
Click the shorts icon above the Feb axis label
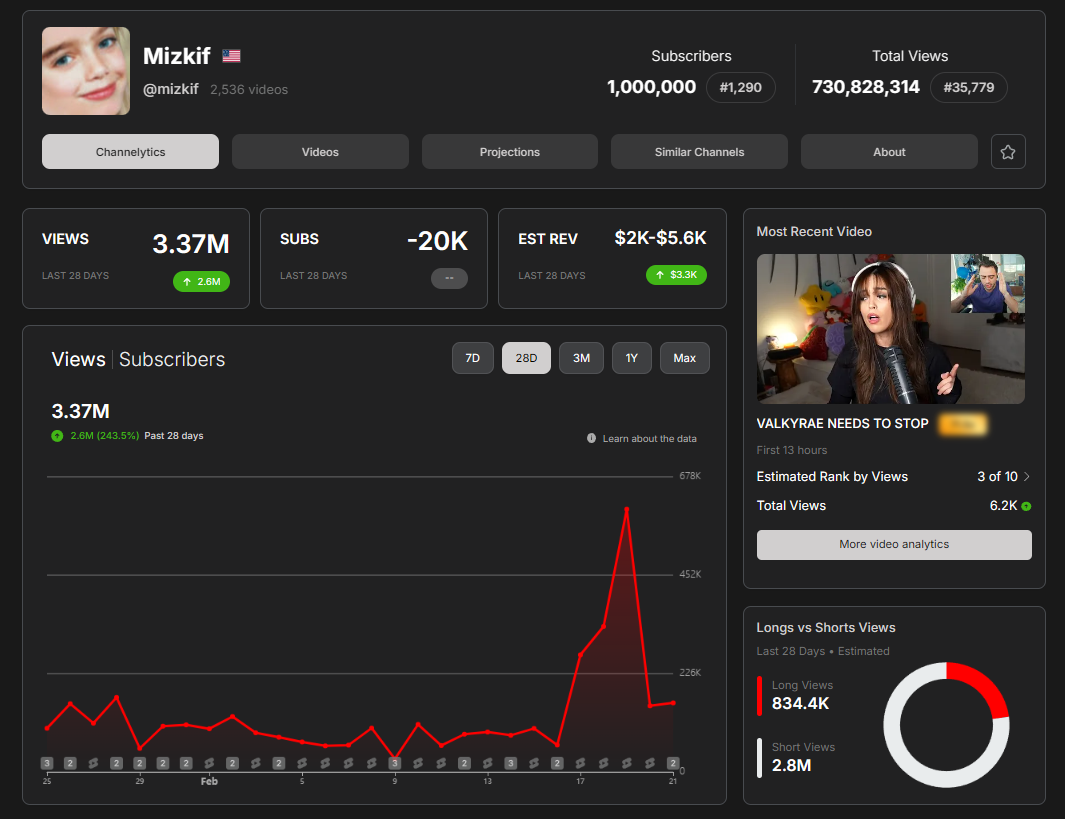(x=209, y=763)
